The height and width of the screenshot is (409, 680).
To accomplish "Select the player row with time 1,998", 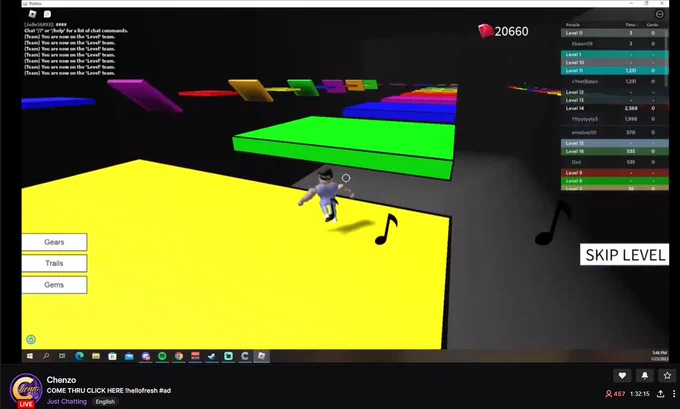I will pyautogui.click(x=615, y=119).
